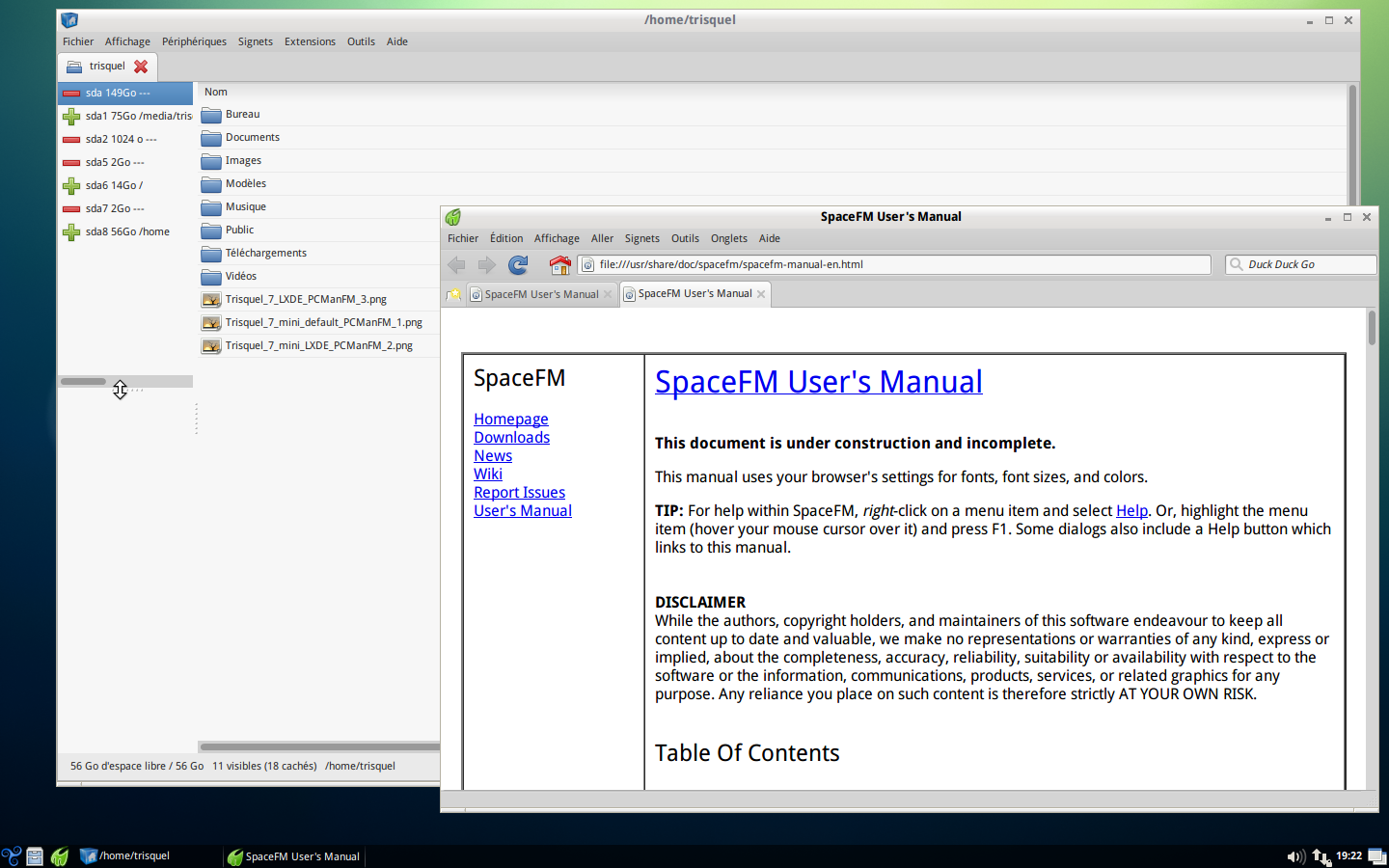Click the Documents folder icon
The image size is (1389, 868).
click(211, 138)
